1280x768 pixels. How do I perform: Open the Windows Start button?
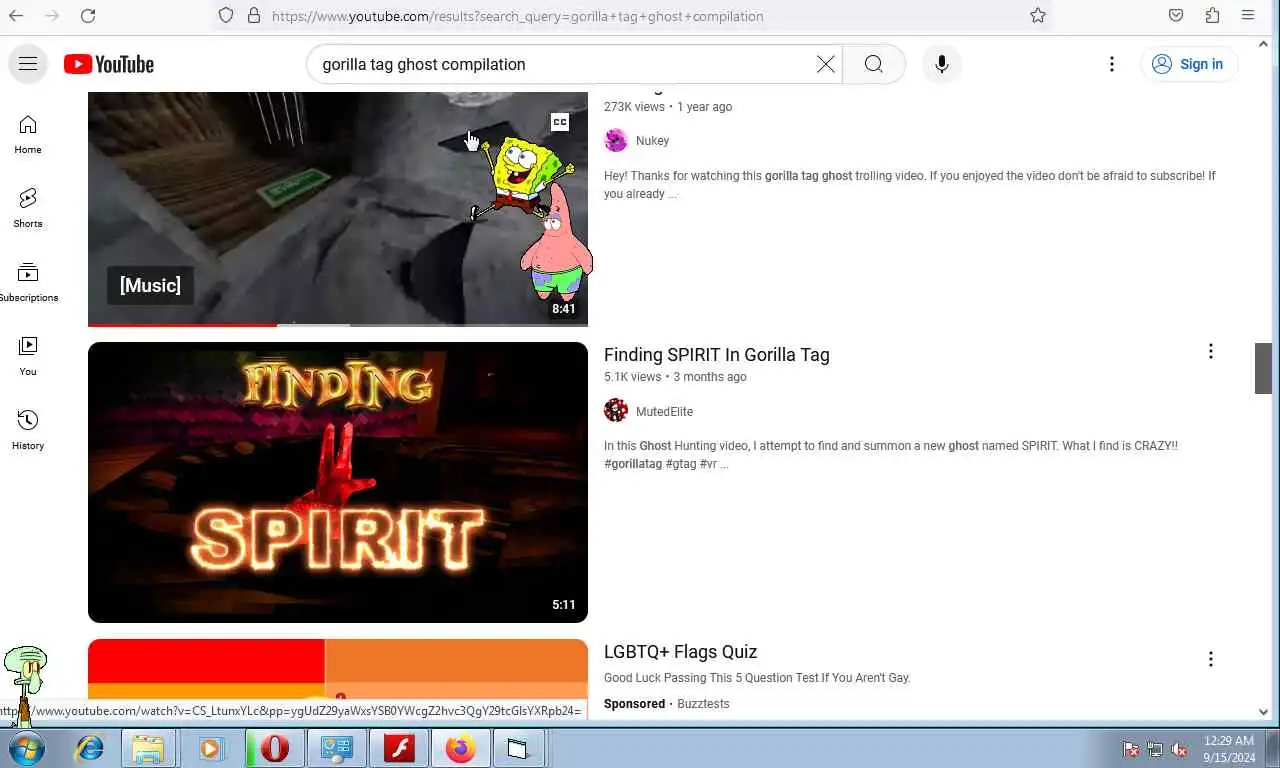coord(27,748)
